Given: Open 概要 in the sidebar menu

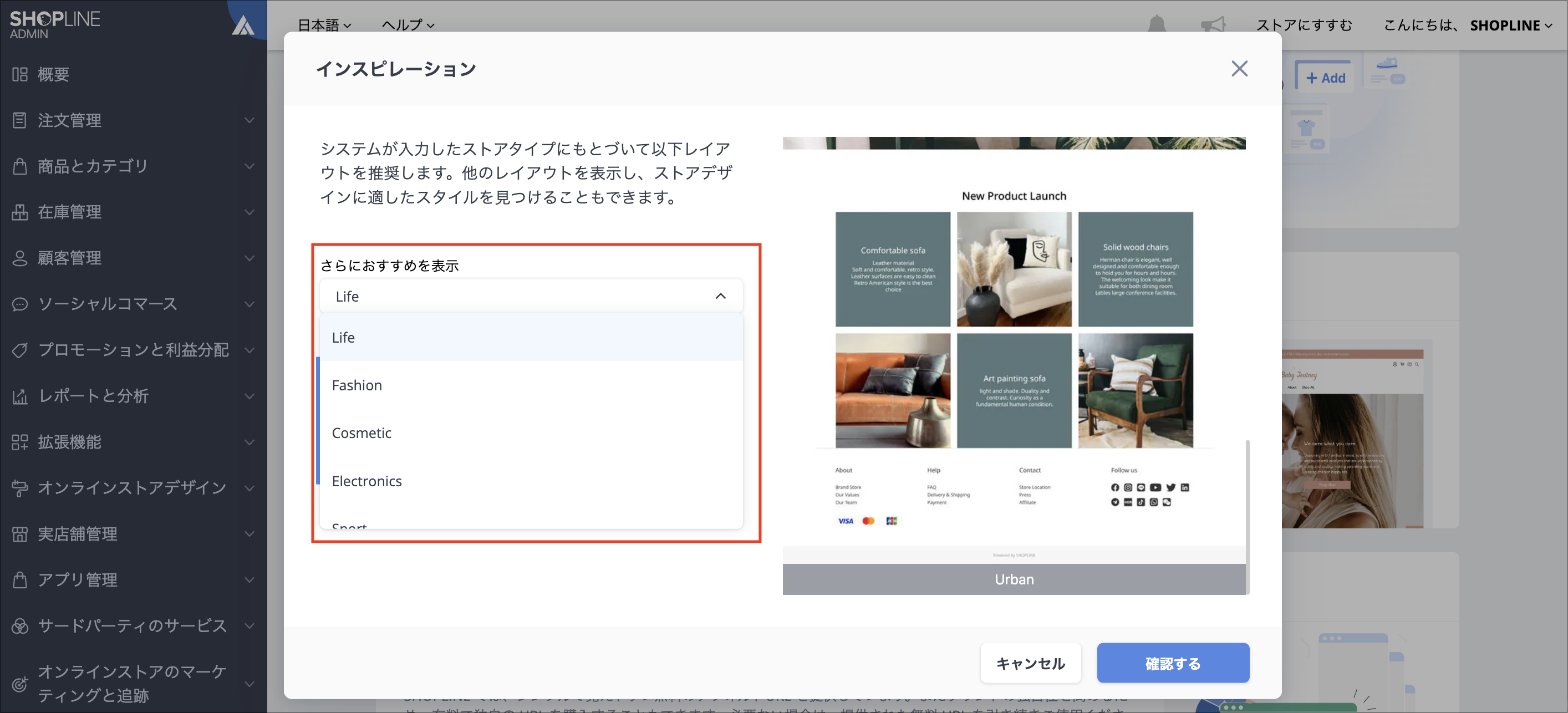Looking at the screenshot, I should (54, 74).
